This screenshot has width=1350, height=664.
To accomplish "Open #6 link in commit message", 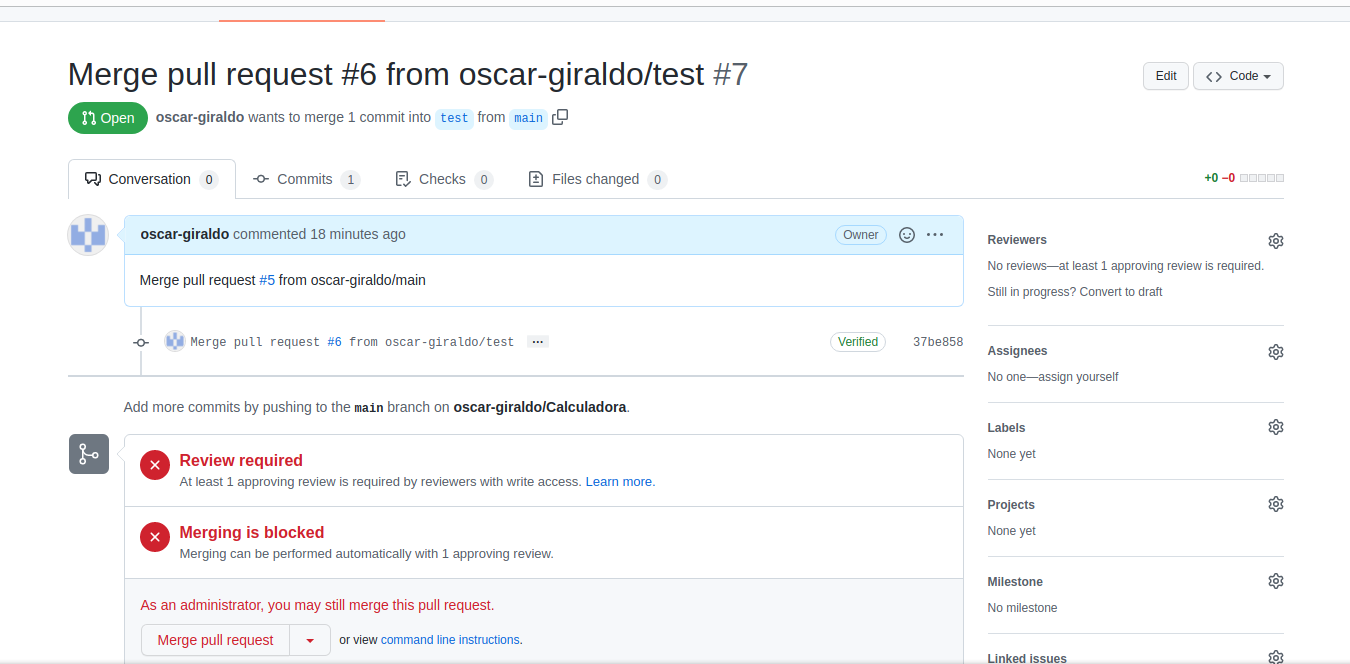I will click(334, 342).
